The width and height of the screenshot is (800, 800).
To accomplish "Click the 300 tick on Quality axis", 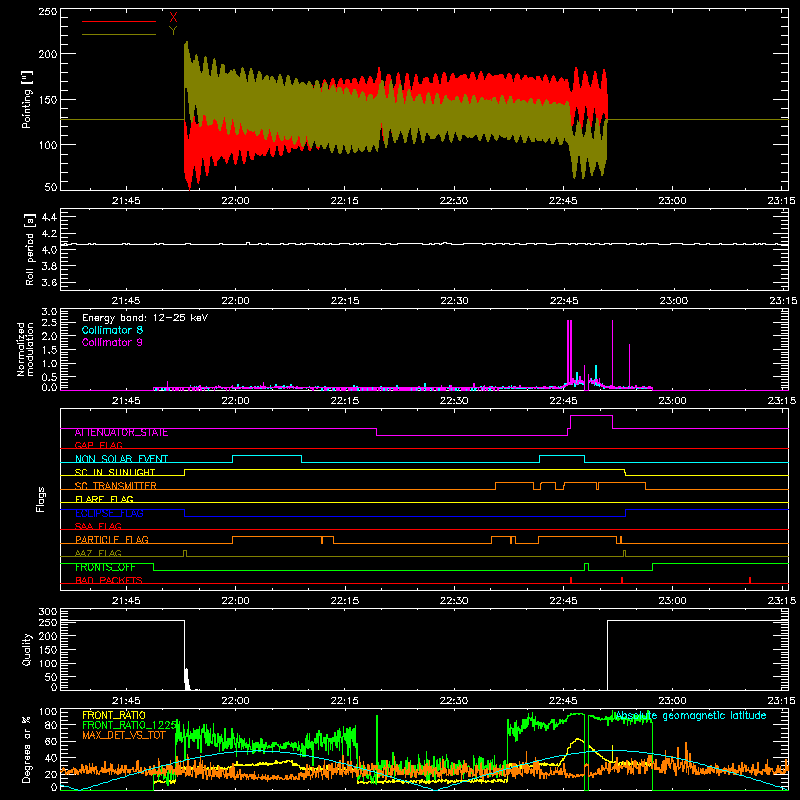I will [48, 612].
